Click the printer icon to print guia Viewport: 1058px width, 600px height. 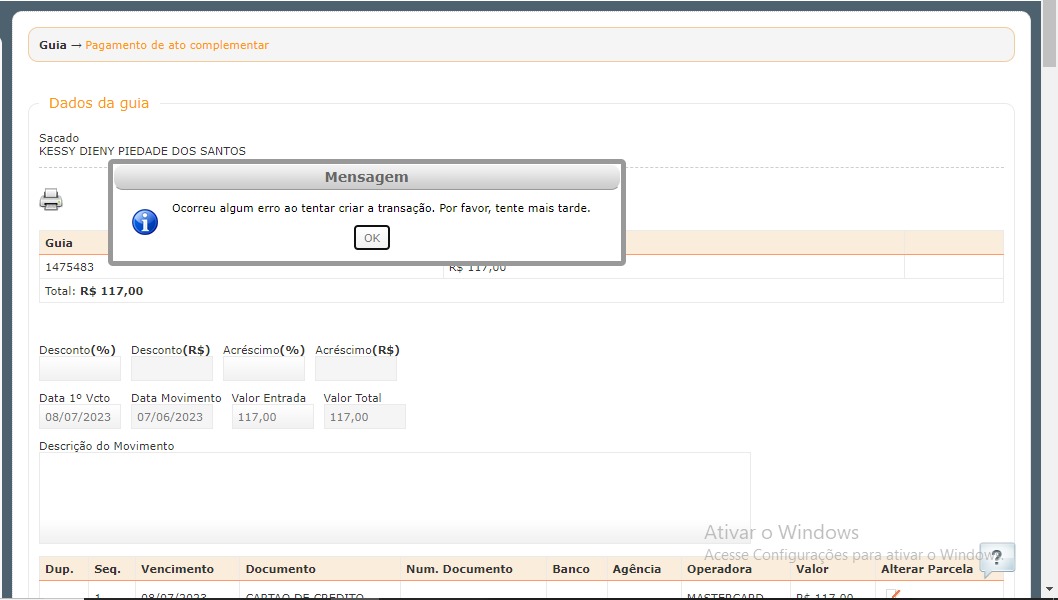[51, 200]
